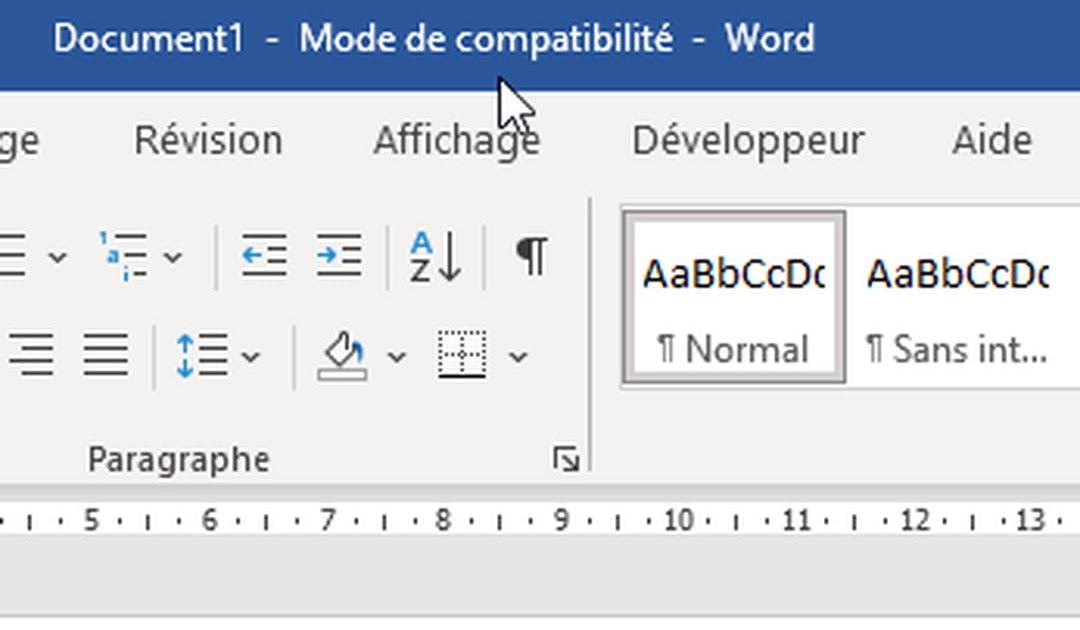The height and width of the screenshot is (630, 1080).
Task: Expand the borders dropdown arrow
Action: point(518,357)
